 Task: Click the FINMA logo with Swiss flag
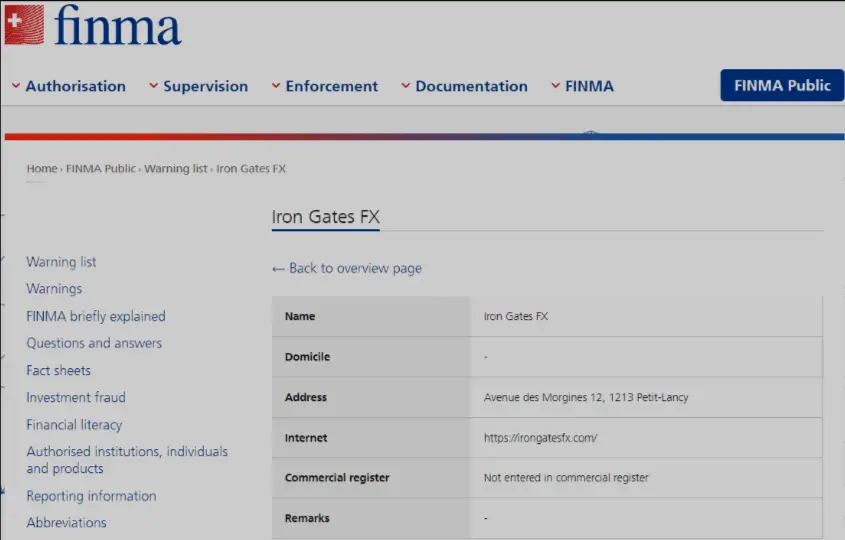tap(93, 25)
